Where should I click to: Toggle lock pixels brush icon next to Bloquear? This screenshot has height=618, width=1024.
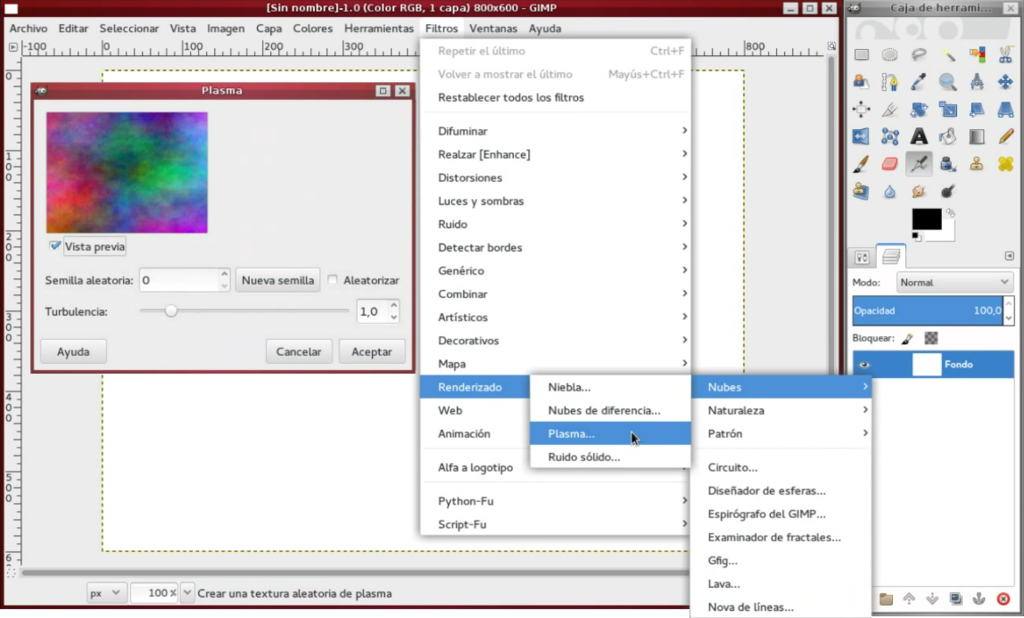pyautogui.click(x=908, y=338)
